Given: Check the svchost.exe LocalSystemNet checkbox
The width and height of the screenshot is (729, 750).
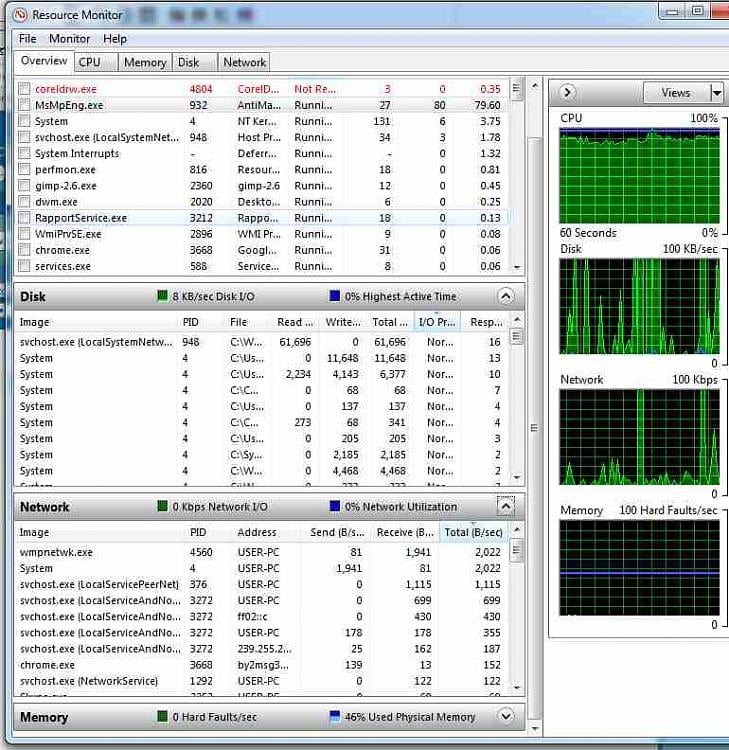Looking at the screenshot, I should [24, 137].
